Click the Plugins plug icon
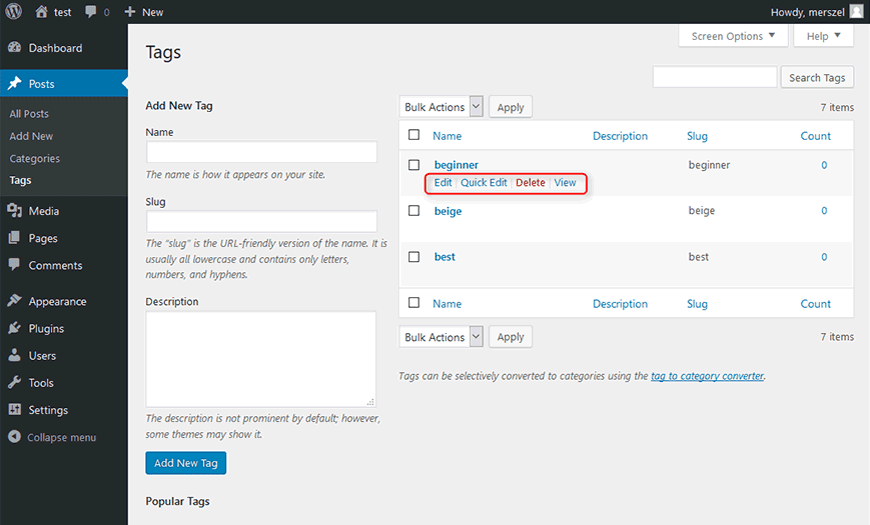The width and height of the screenshot is (870, 525). (14, 328)
